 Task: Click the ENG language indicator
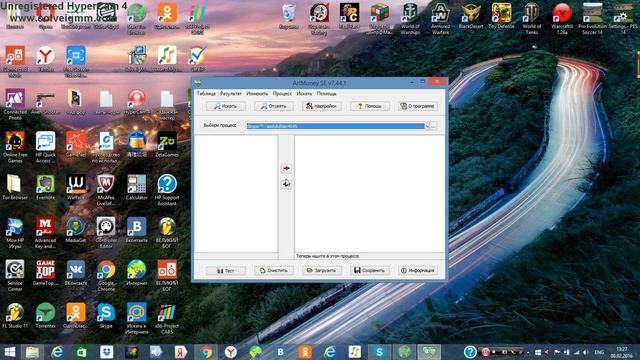pos(599,352)
